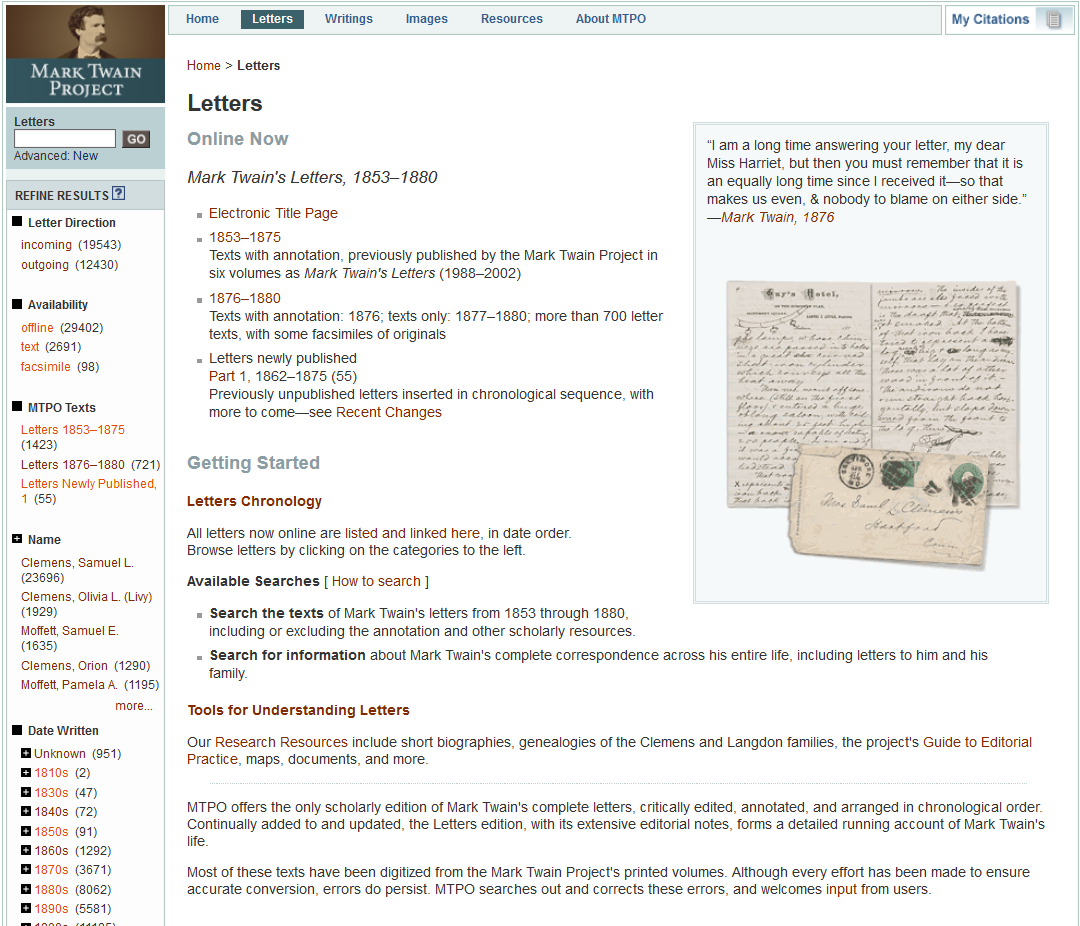Show more names
Screen dimensions: 1080x926
[x=134, y=706]
